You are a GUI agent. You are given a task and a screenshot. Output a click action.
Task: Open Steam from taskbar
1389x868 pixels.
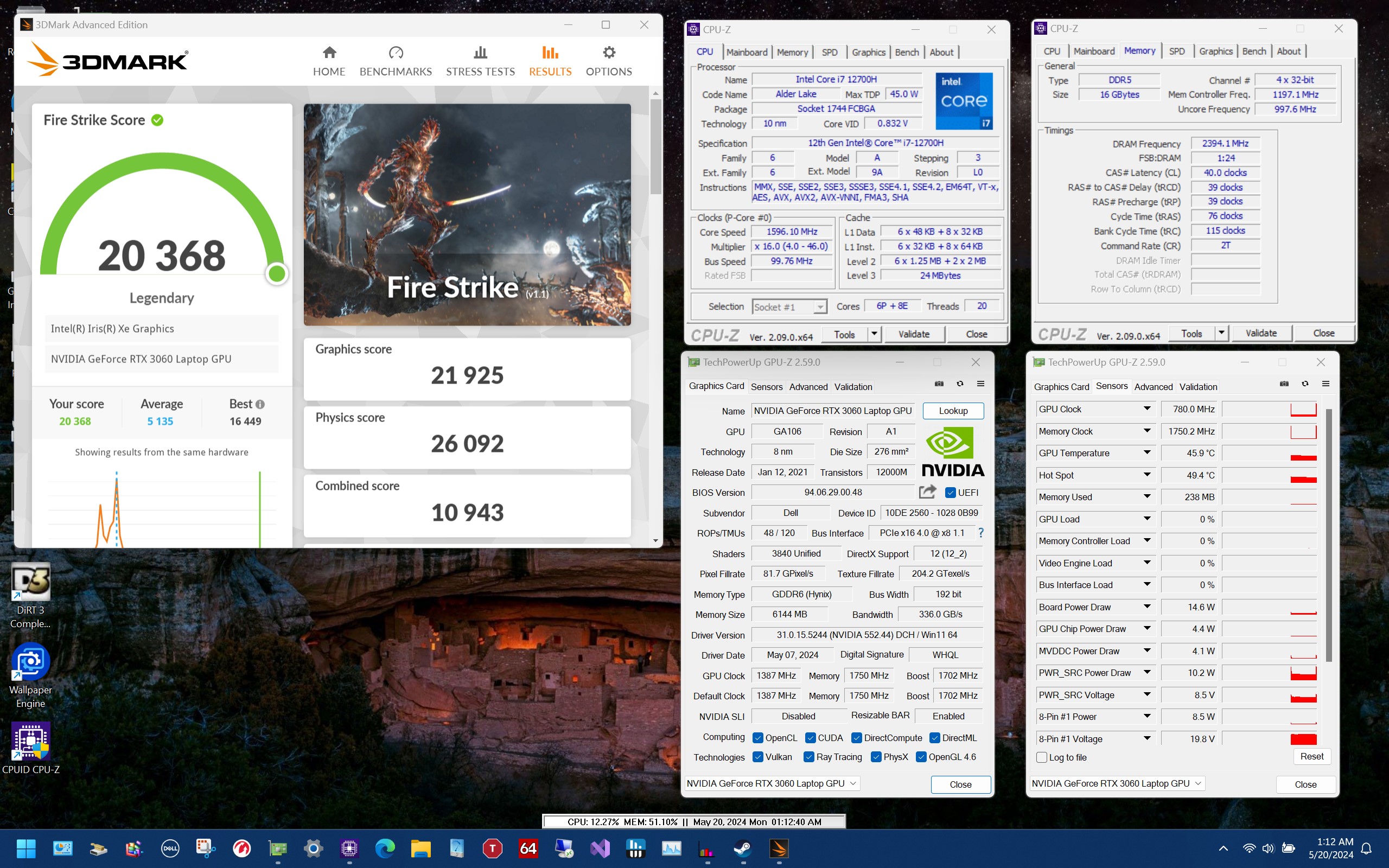pos(743,848)
